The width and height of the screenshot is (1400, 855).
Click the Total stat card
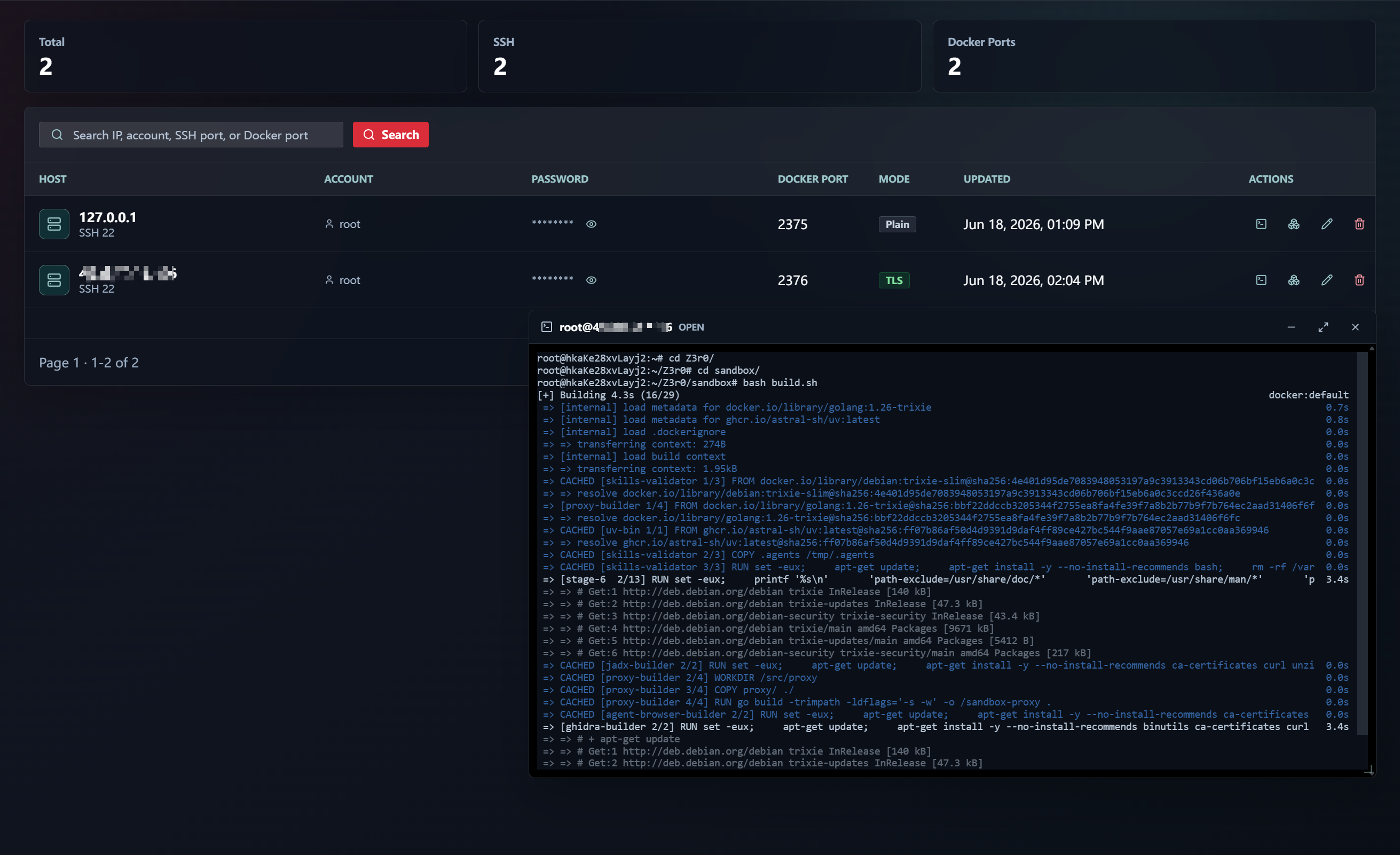point(246,56)
